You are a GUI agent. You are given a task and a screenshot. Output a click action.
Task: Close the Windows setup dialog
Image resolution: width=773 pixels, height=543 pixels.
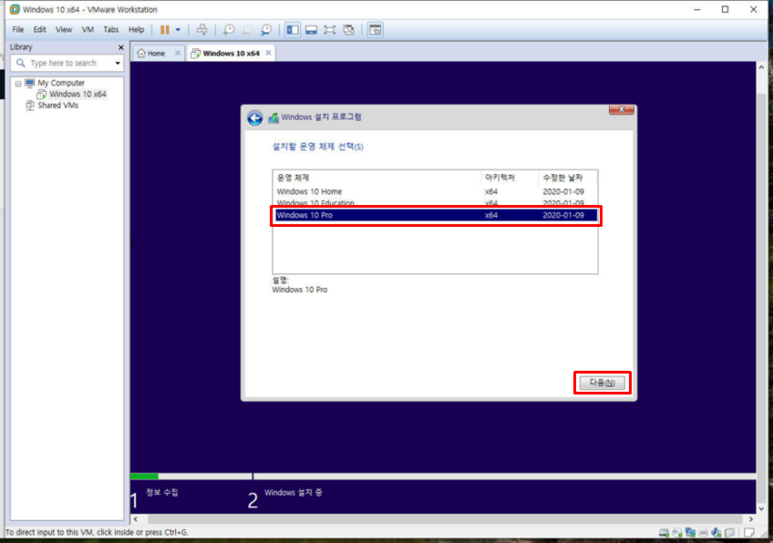click(621, 109)
